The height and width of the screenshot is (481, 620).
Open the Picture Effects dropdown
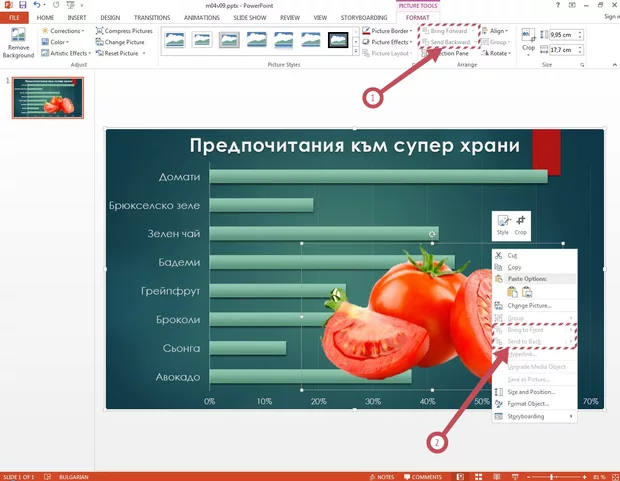click(388, 42)
